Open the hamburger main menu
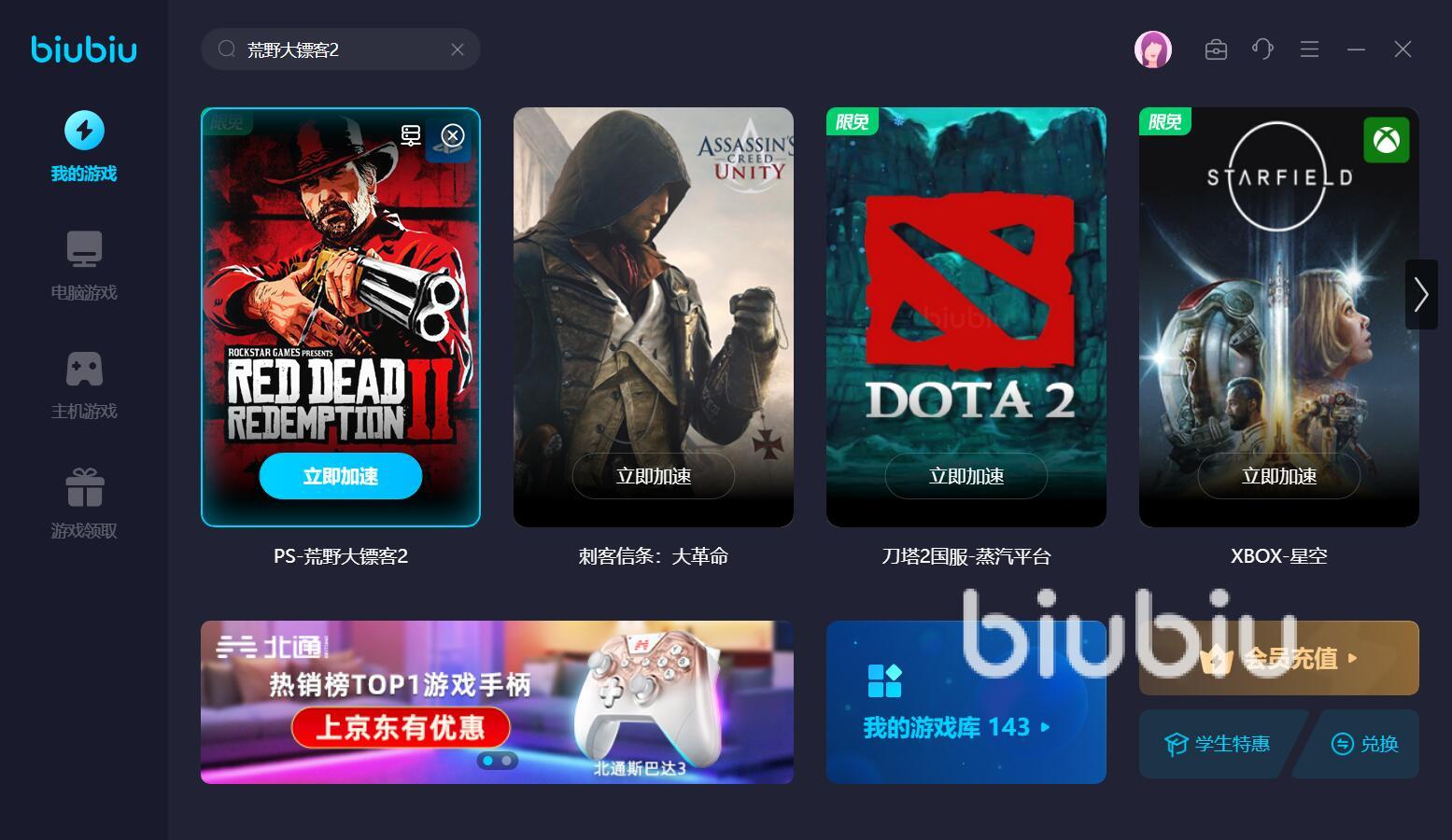The width and height of the screenshot is (1452, 840). pos(1309,49)
